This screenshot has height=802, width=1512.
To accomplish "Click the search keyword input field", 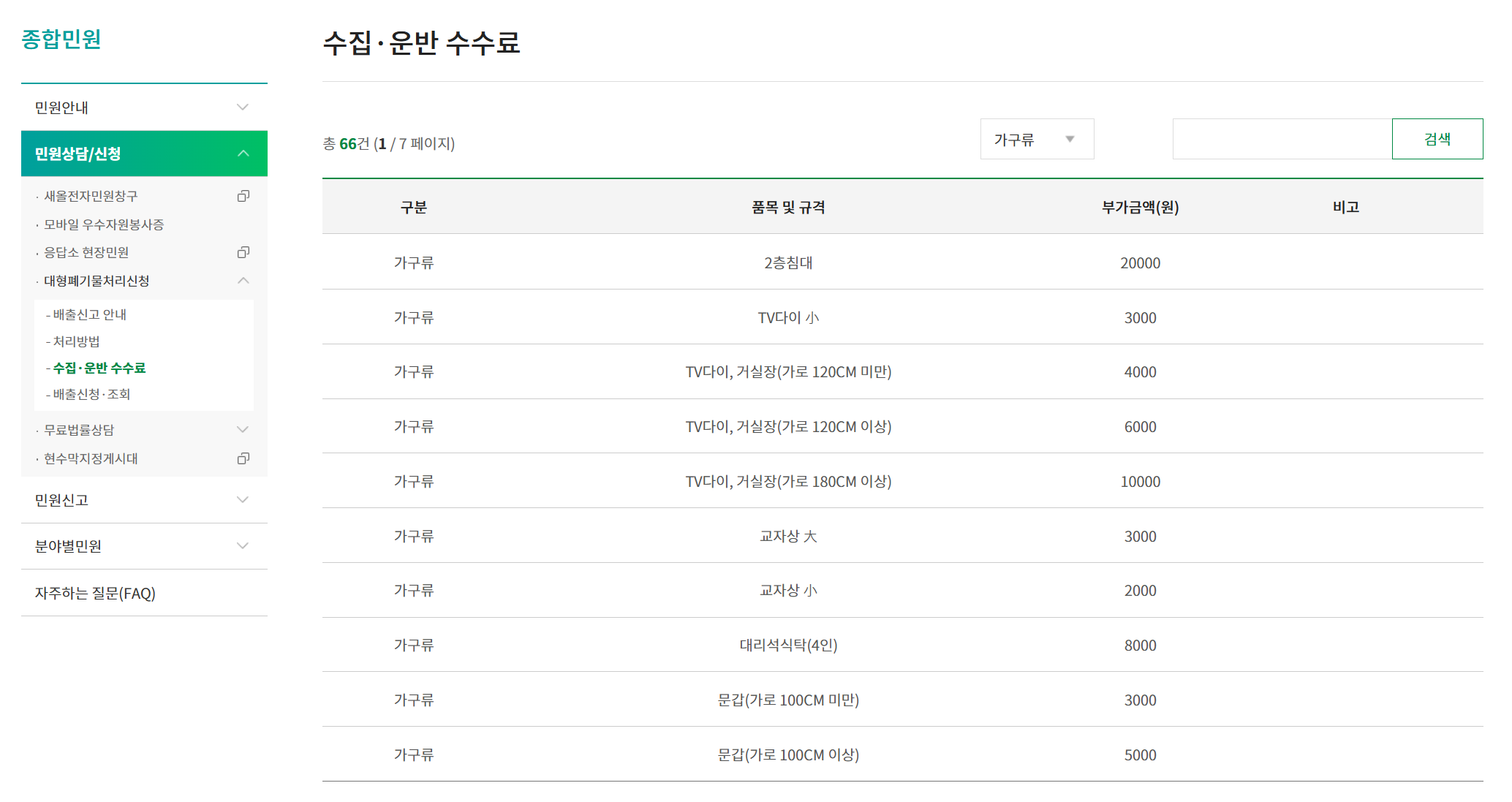I will pyautogui.click(x=1282, y=139).
